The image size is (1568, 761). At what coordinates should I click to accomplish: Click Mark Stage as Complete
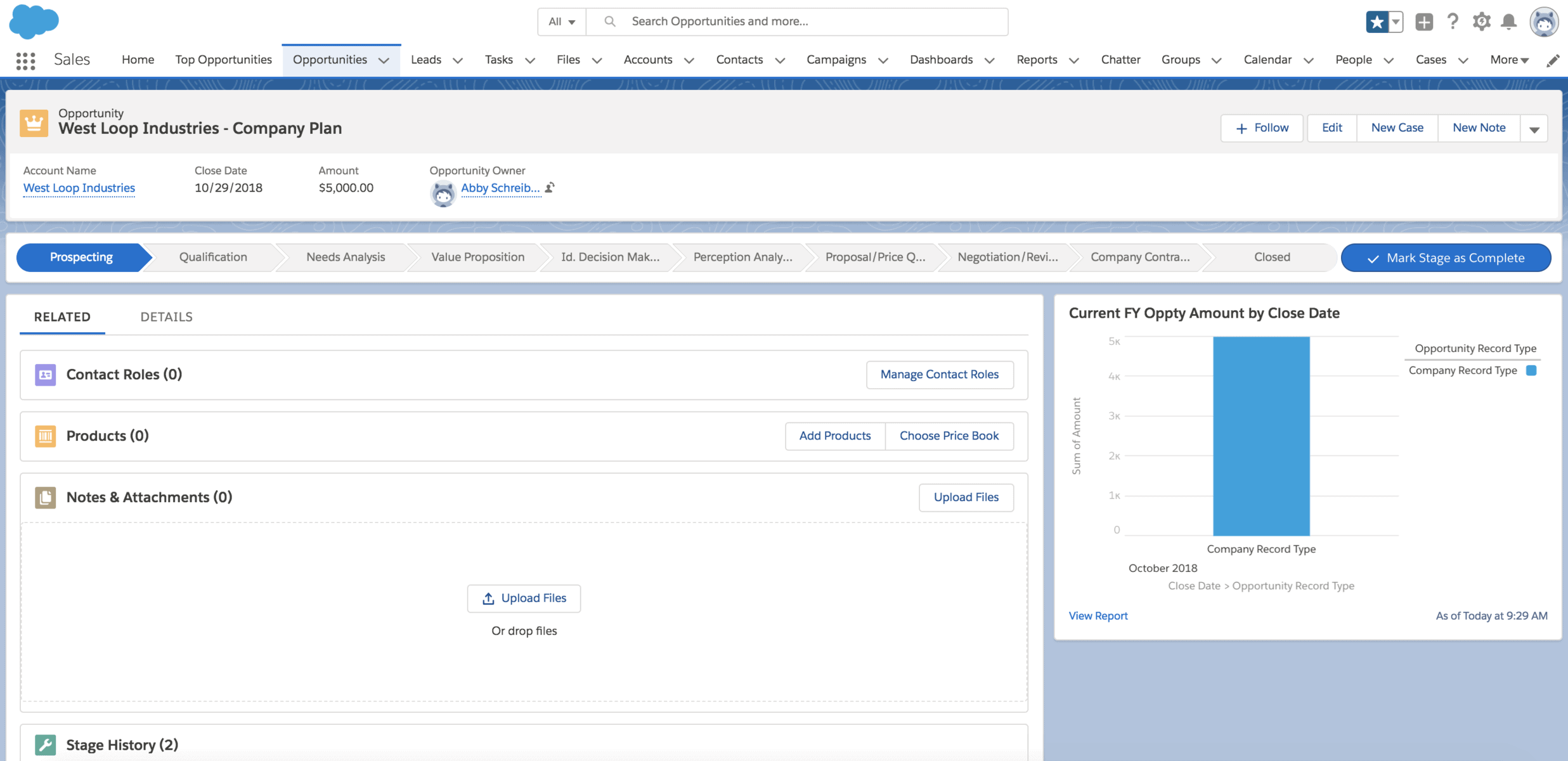click(x=1446, y=257)
